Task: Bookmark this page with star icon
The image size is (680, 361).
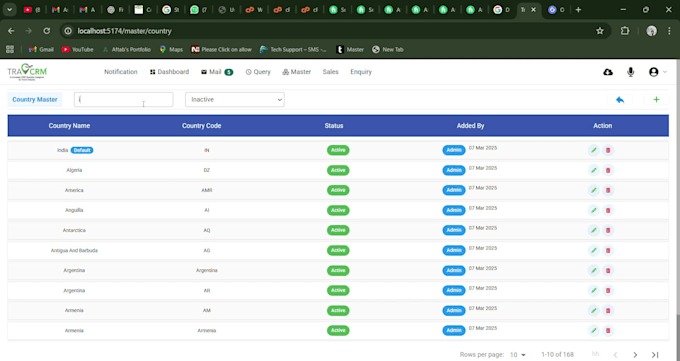Action: pos(600,31)
